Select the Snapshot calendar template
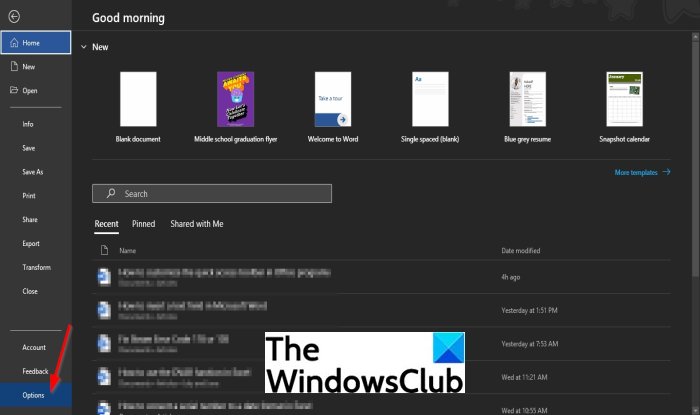This screenshot has height=415, width=700. click(x=624, y=107)
